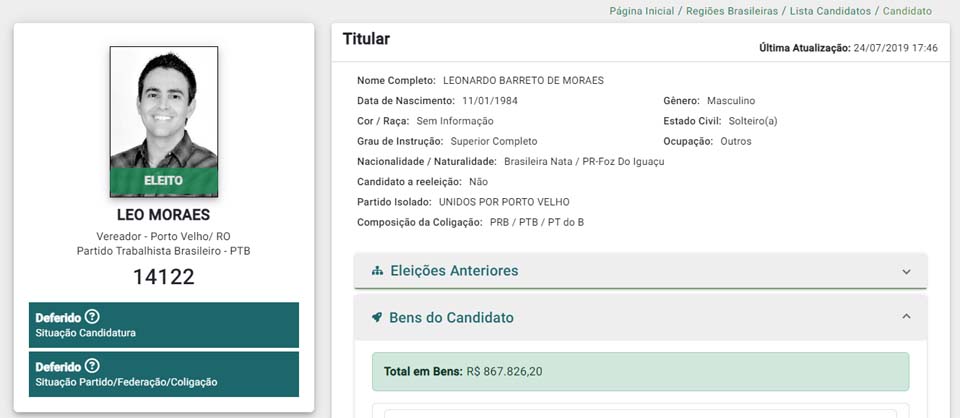Click the help icon beside Deferido Situação Candidatura
960x418 pixels.
click(92, 317)
